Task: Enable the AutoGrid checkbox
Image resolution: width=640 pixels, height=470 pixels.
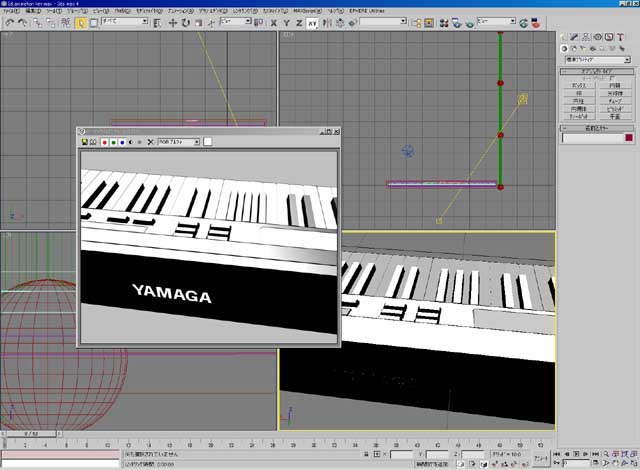Action: point(612,78)
